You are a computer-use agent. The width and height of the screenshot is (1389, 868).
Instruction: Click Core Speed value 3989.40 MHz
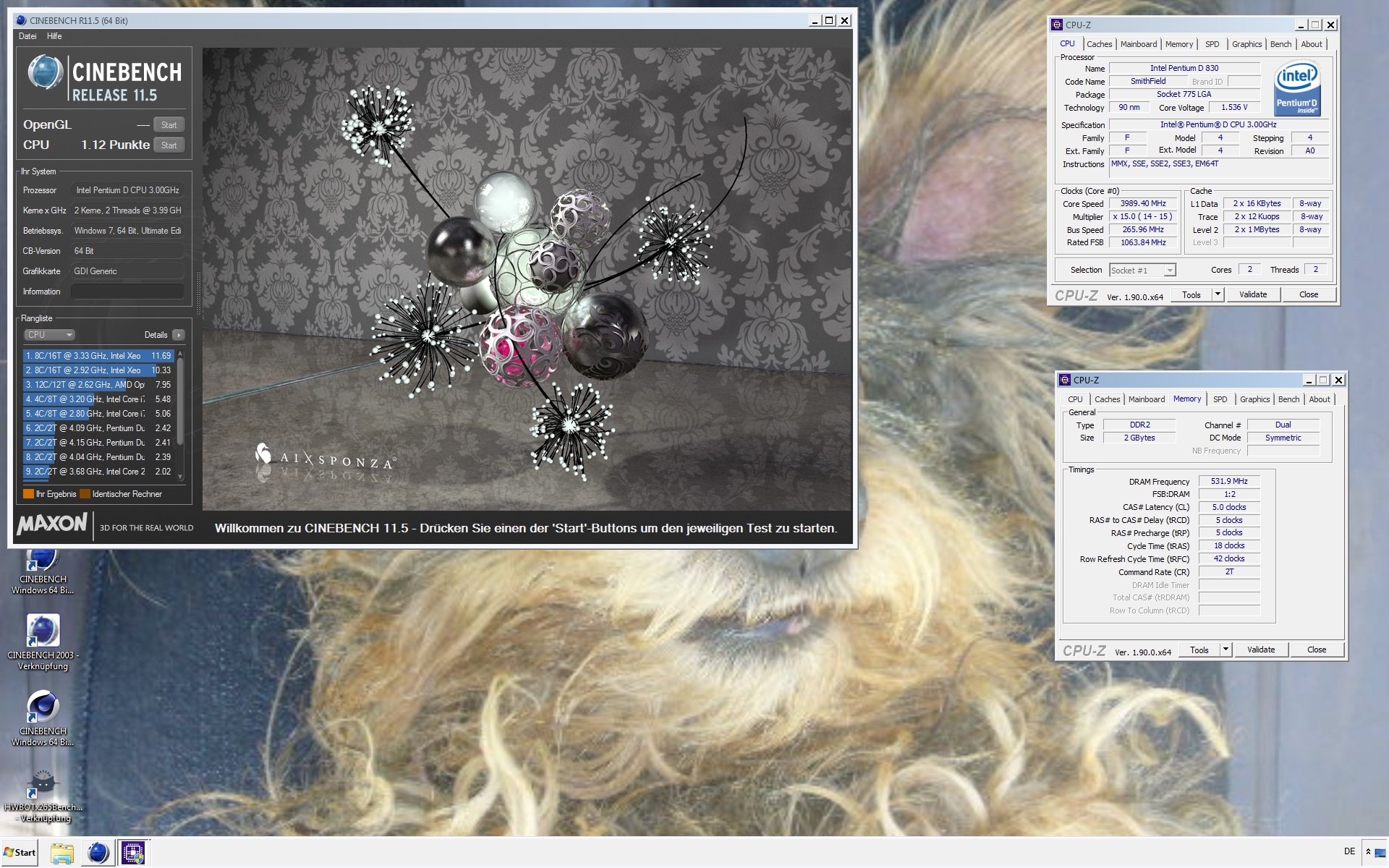click(1143, 204)
